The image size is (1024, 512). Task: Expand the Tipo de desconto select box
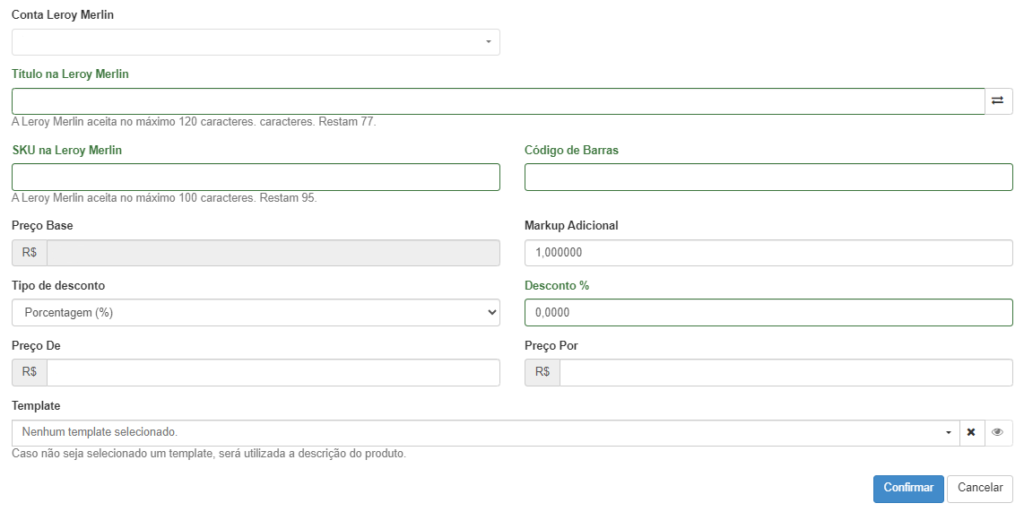[x=256, y=312]
